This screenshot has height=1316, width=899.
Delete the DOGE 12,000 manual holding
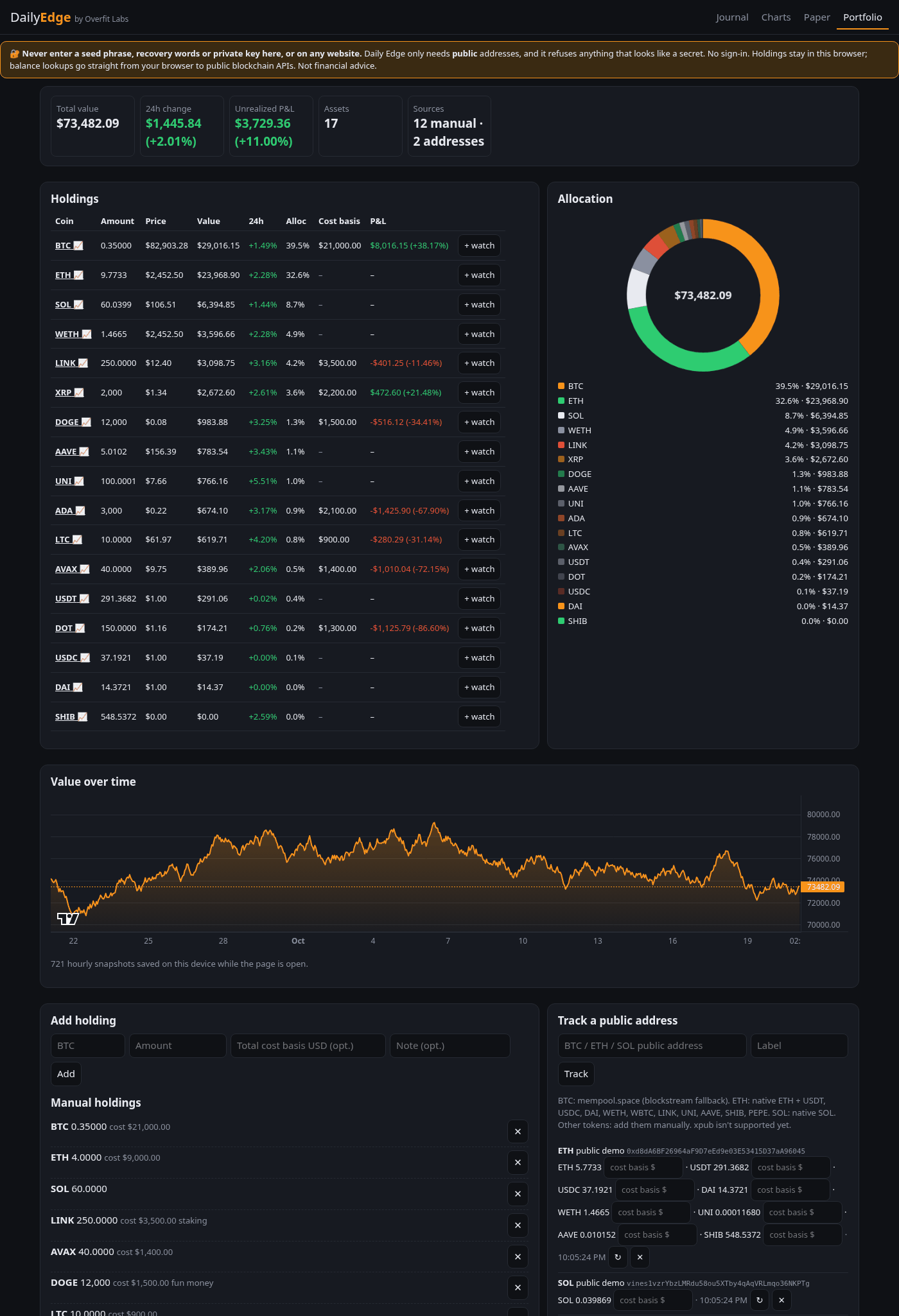pos(518,1288)
